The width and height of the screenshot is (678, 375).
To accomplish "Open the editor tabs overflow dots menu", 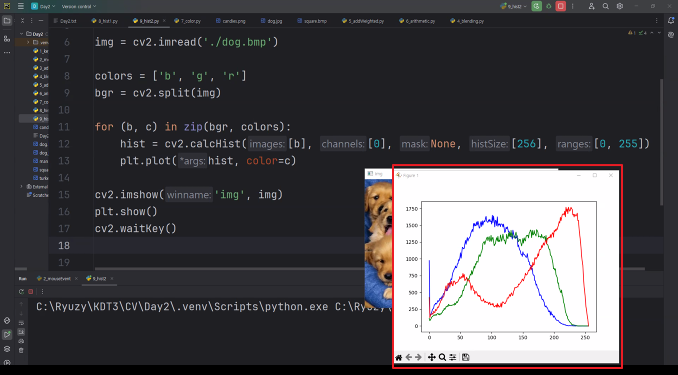I will (x=656, y=21).
